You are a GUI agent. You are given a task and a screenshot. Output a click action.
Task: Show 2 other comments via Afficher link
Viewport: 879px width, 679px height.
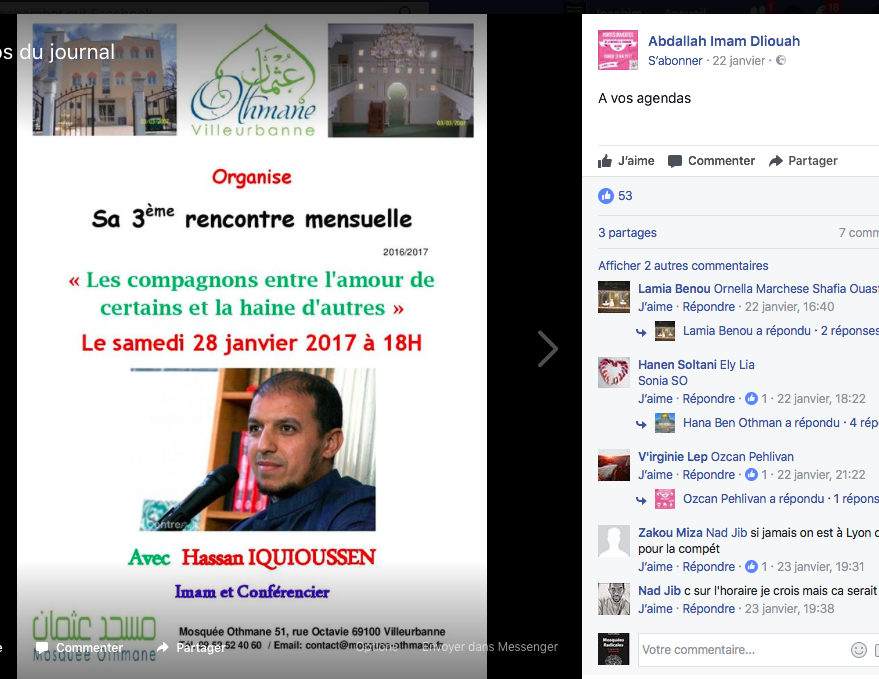point(683,266)
